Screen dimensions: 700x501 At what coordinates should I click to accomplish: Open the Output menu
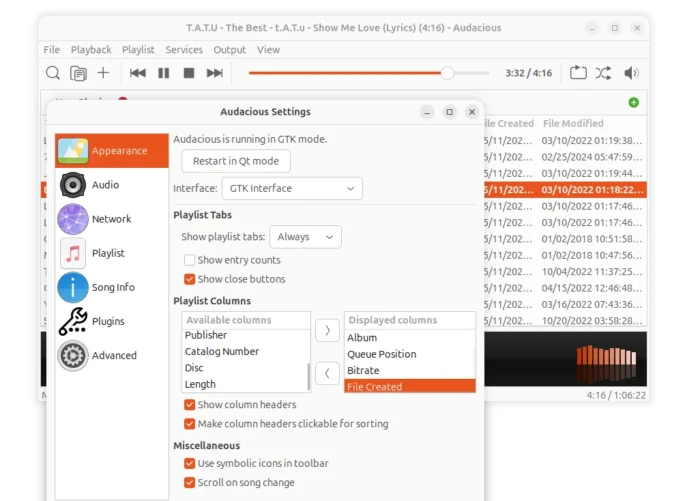point(229,50)
